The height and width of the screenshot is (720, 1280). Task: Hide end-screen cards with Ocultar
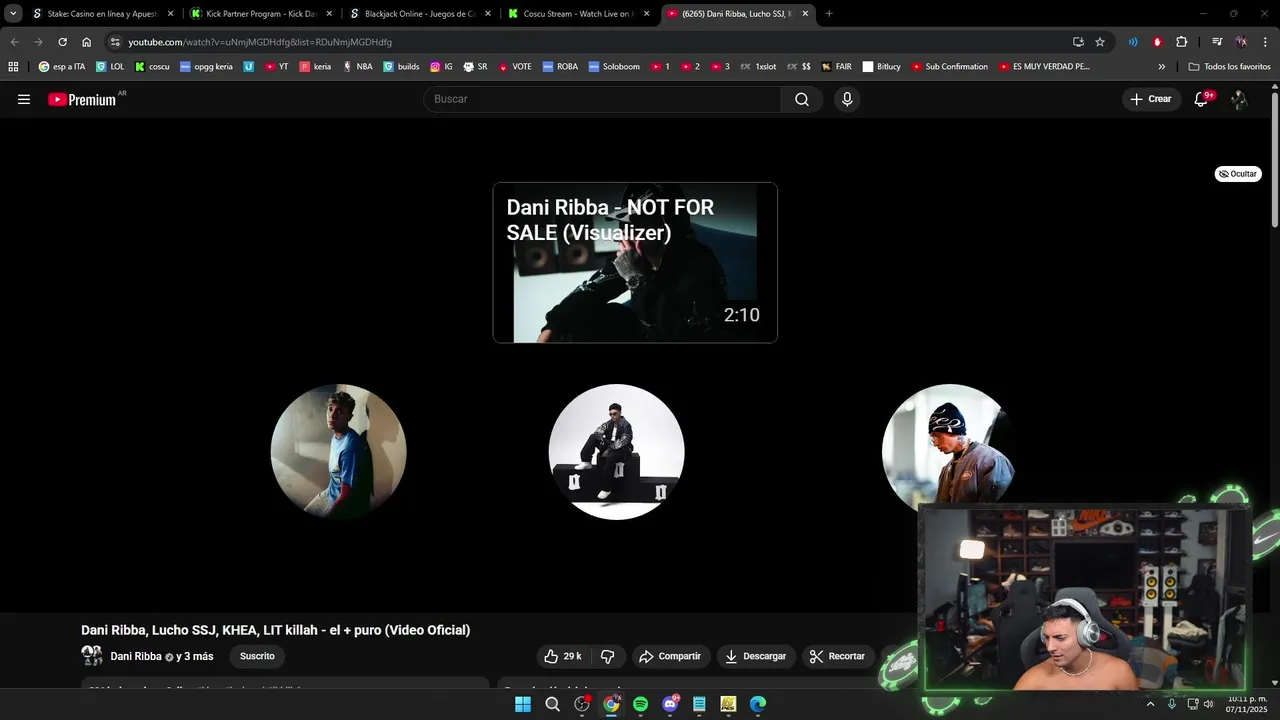pos(1238,174)
